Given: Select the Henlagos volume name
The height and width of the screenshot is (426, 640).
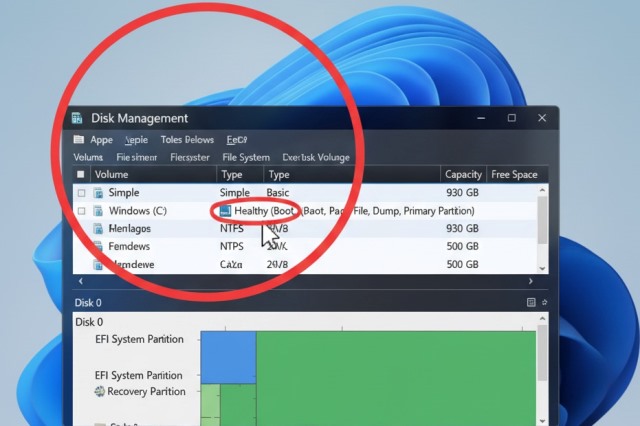Looking at the screenshot, I should [x=129, y=229].
